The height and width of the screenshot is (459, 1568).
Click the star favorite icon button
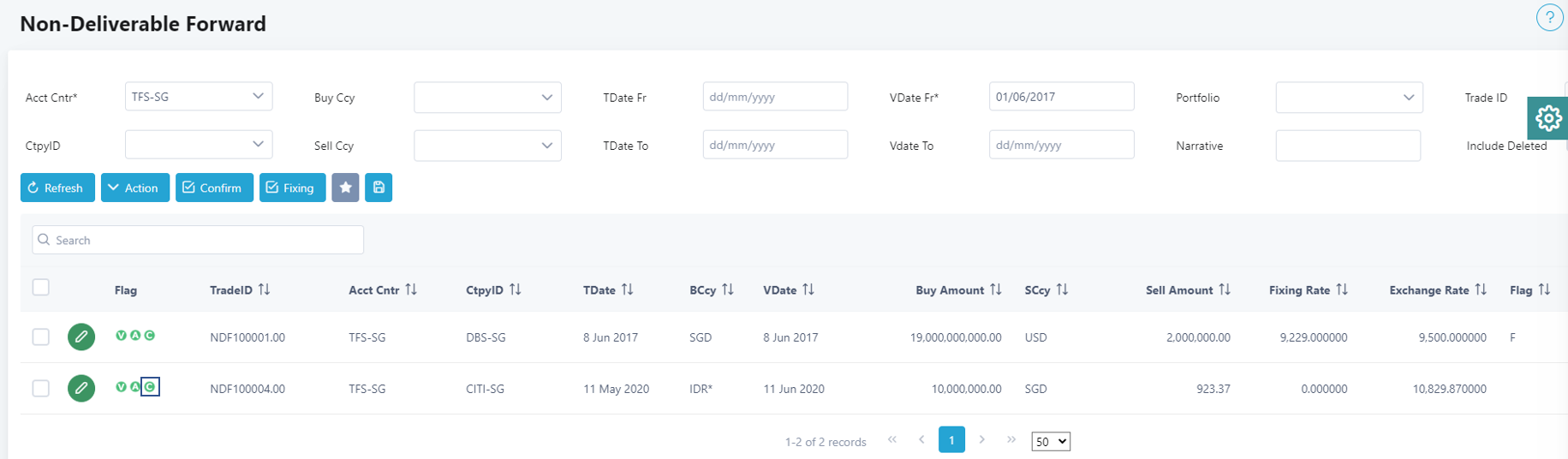pyautogui.click(x=345, y=188)
